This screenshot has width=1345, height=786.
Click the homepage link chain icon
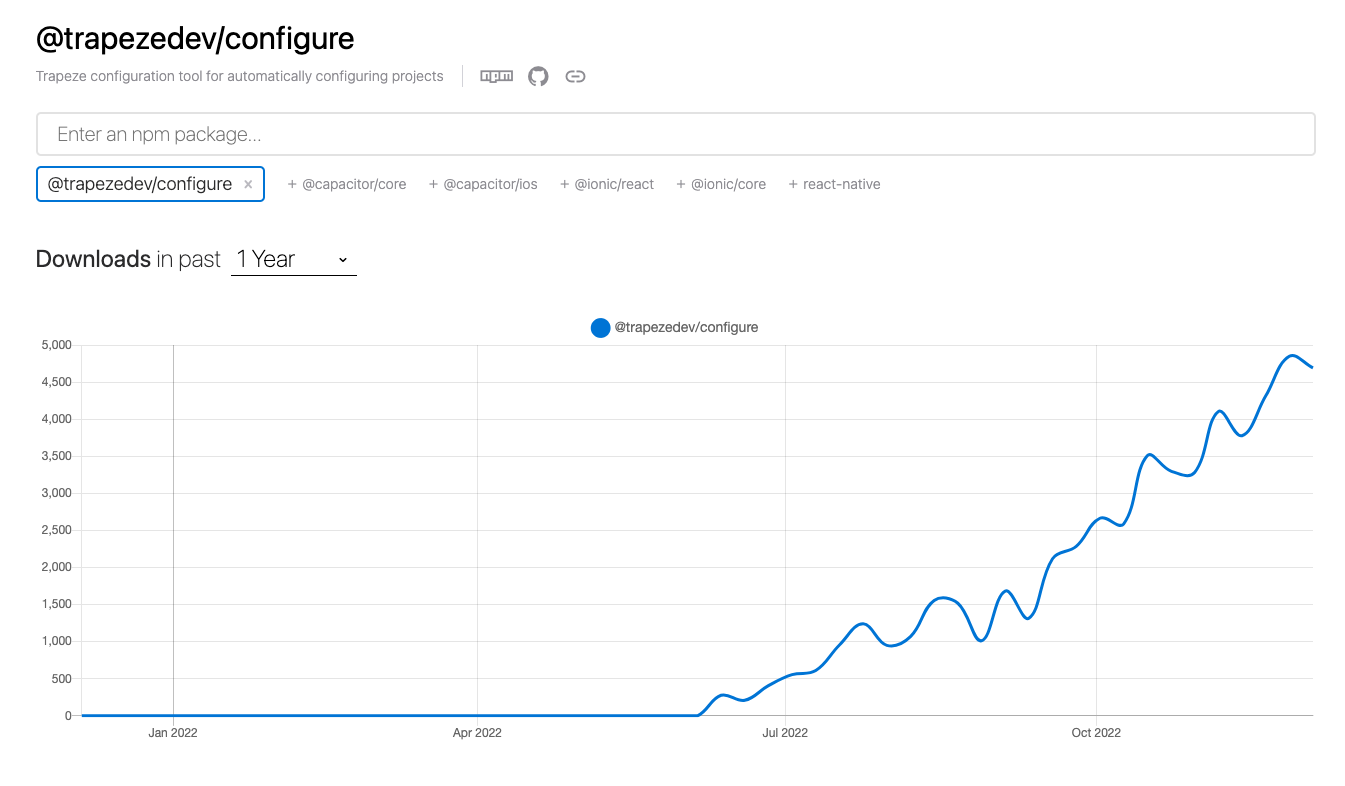click(x=575, y=76)
